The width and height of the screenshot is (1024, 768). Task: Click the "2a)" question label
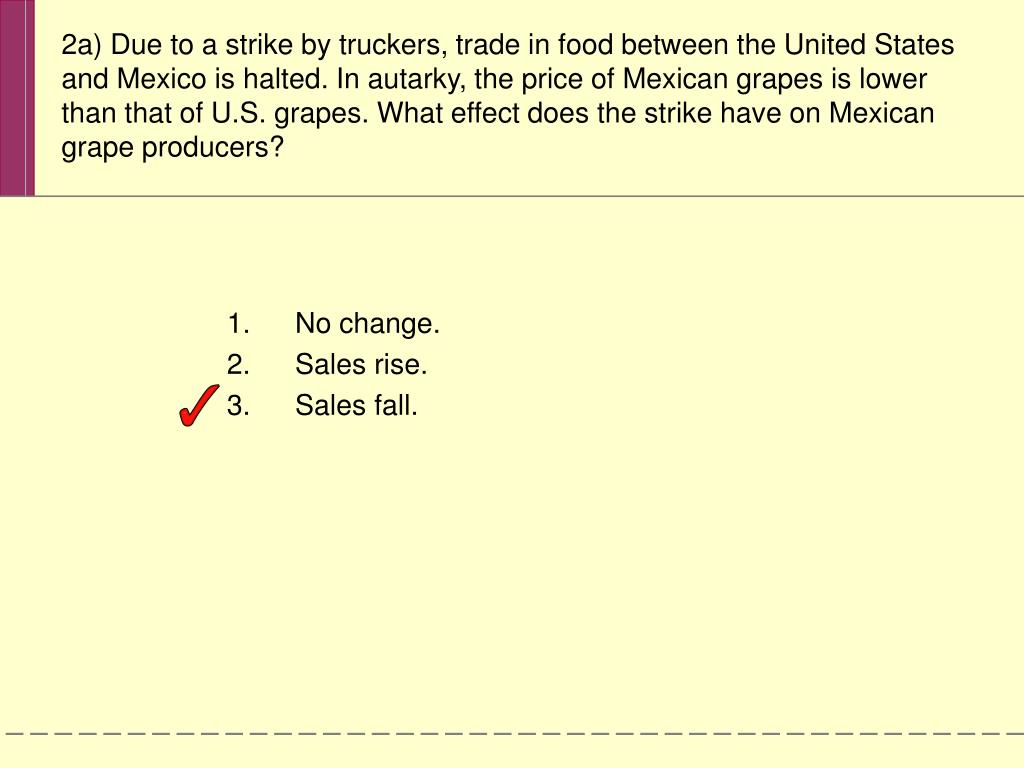tap(82, 46)
